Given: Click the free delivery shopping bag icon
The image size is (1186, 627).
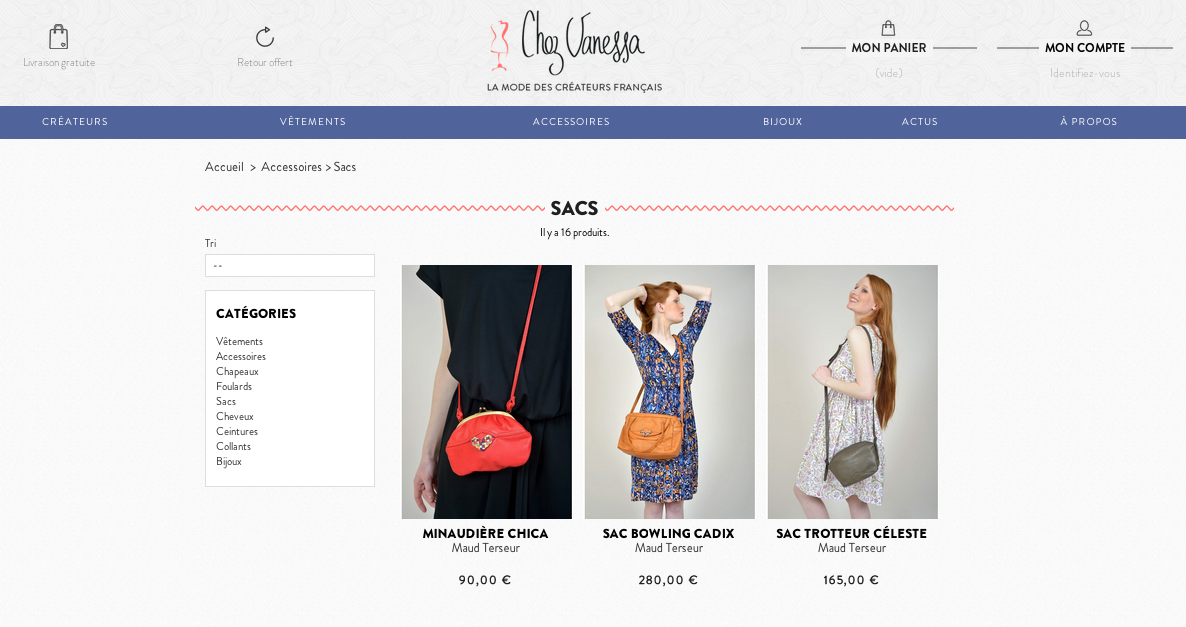Looking at the screenshot, I should tap(58, 36).
